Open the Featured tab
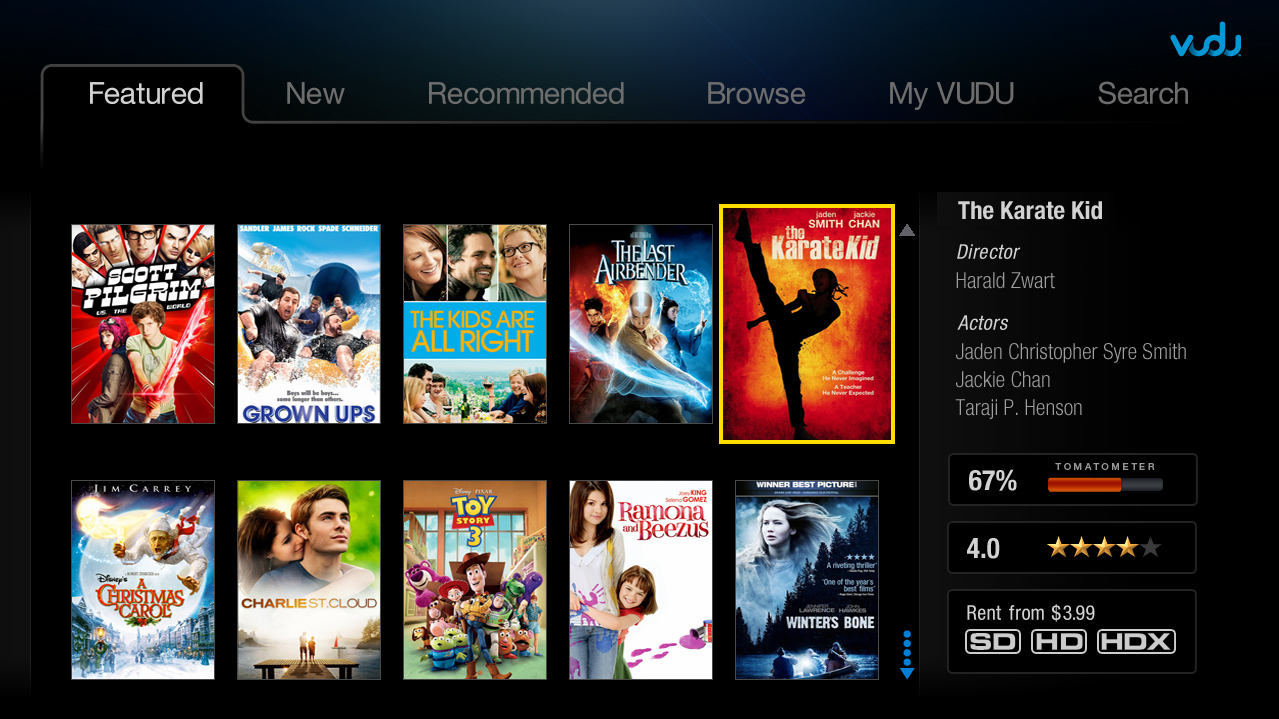1279x719 pixels. click(x=146, y=94)
